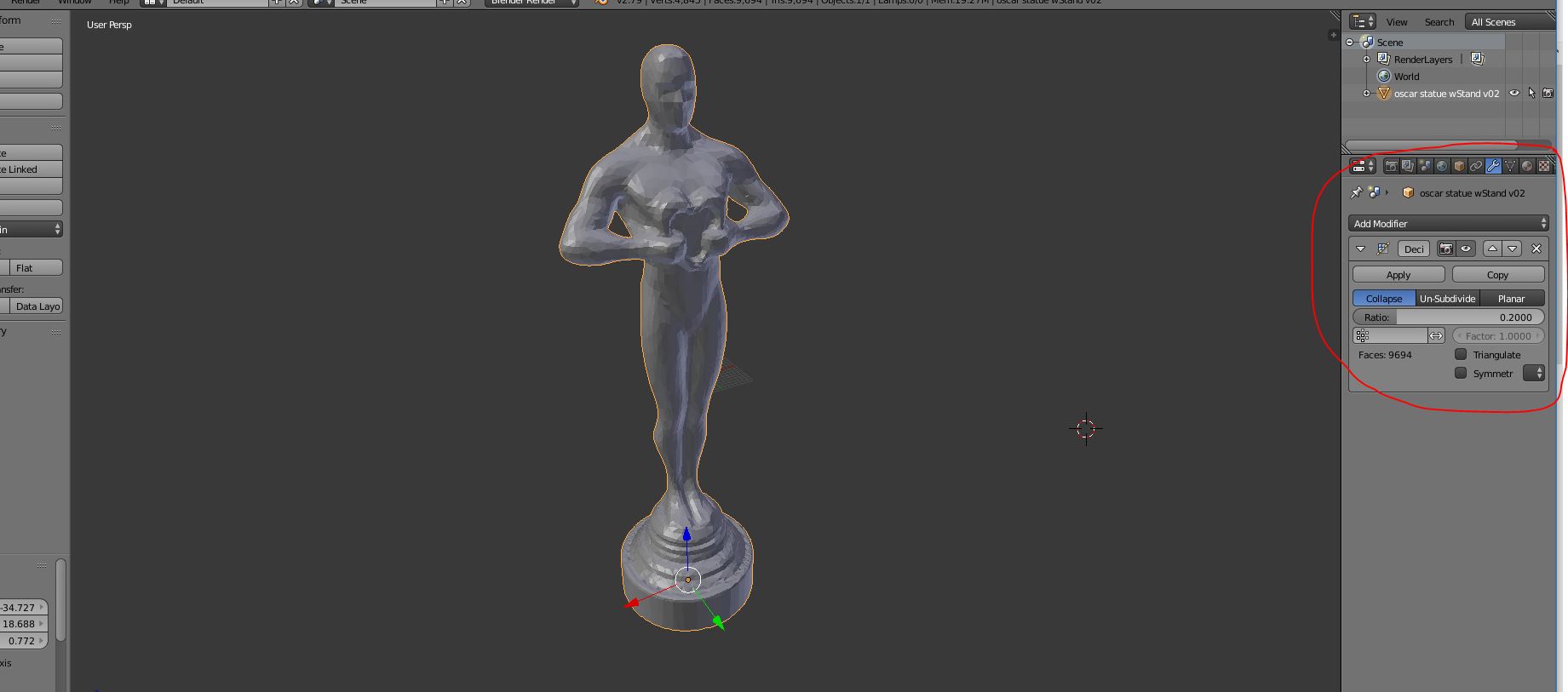1568x692 pixels.
Task: Remove the Decimate modifier with X
Action: coord(1536,249)
